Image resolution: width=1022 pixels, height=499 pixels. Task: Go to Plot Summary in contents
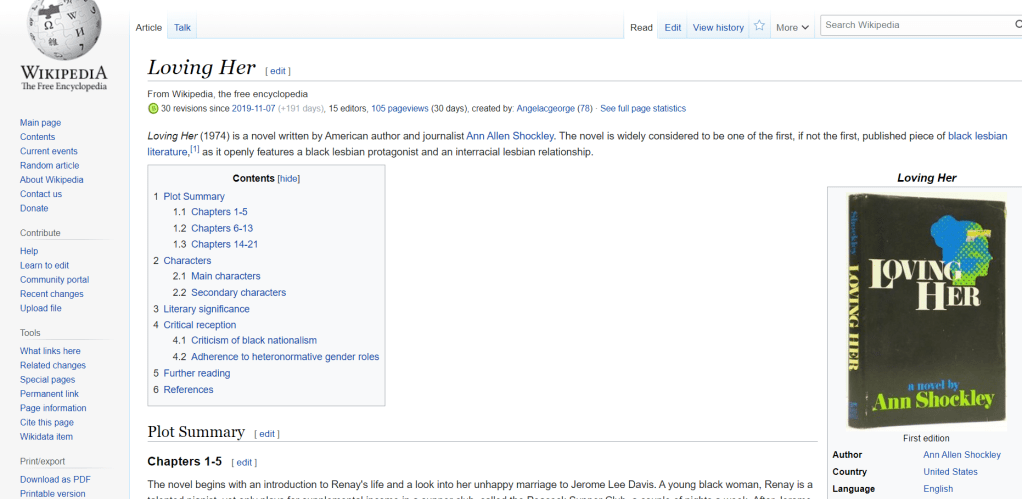click(194, 196)
